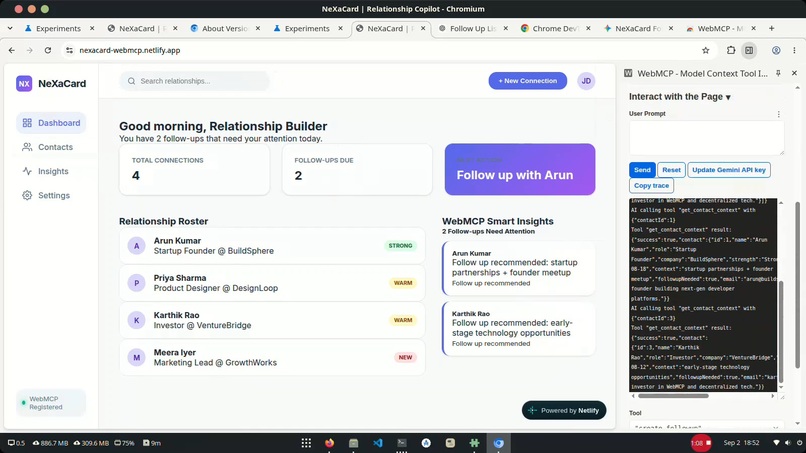Open the Extensions puzzle icon

click(730, 50)
